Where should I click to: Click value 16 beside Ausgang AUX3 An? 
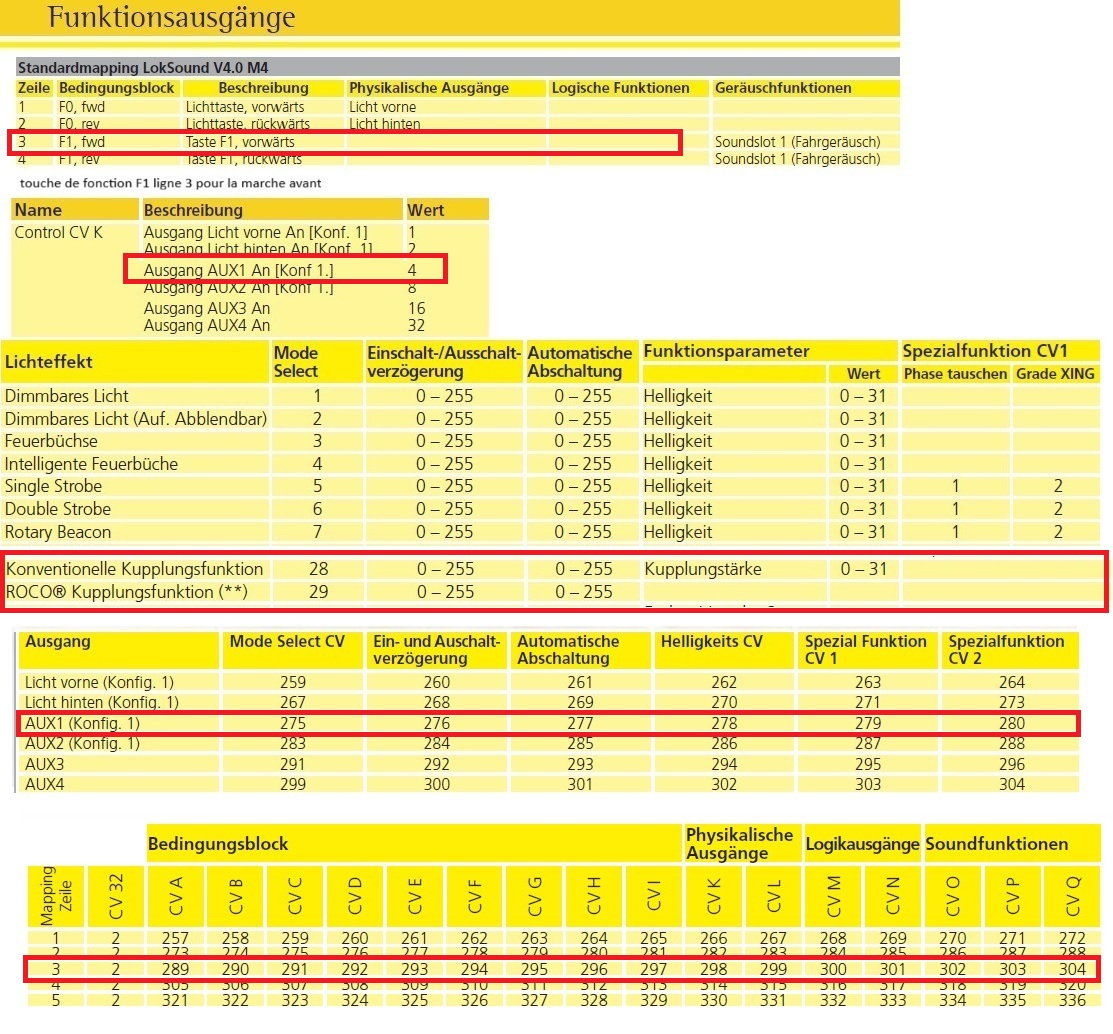click(417, 309)
